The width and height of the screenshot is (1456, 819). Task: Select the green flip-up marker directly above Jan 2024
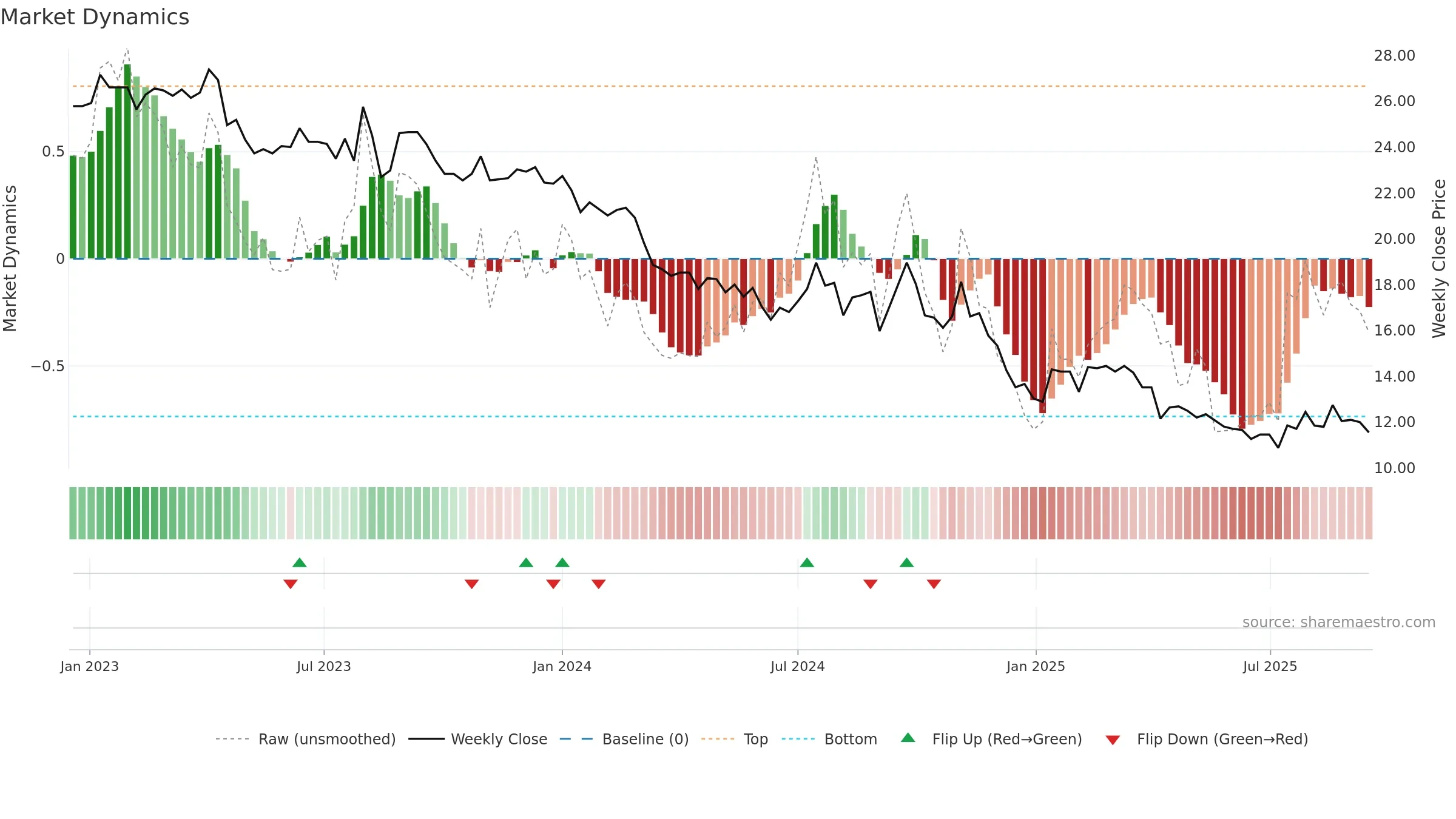562,562
